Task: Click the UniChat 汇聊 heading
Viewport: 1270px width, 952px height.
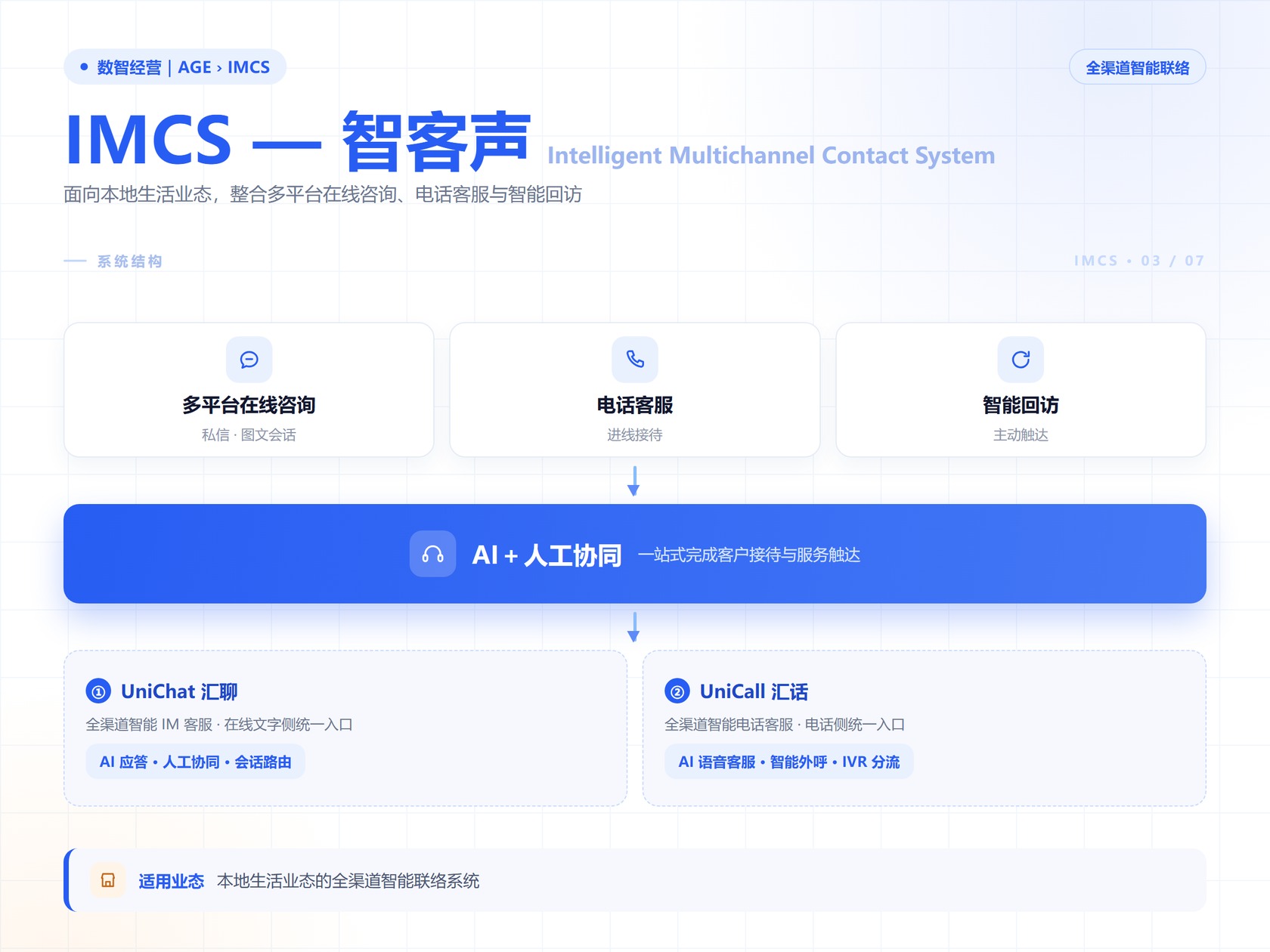Action: pos(179,691)
